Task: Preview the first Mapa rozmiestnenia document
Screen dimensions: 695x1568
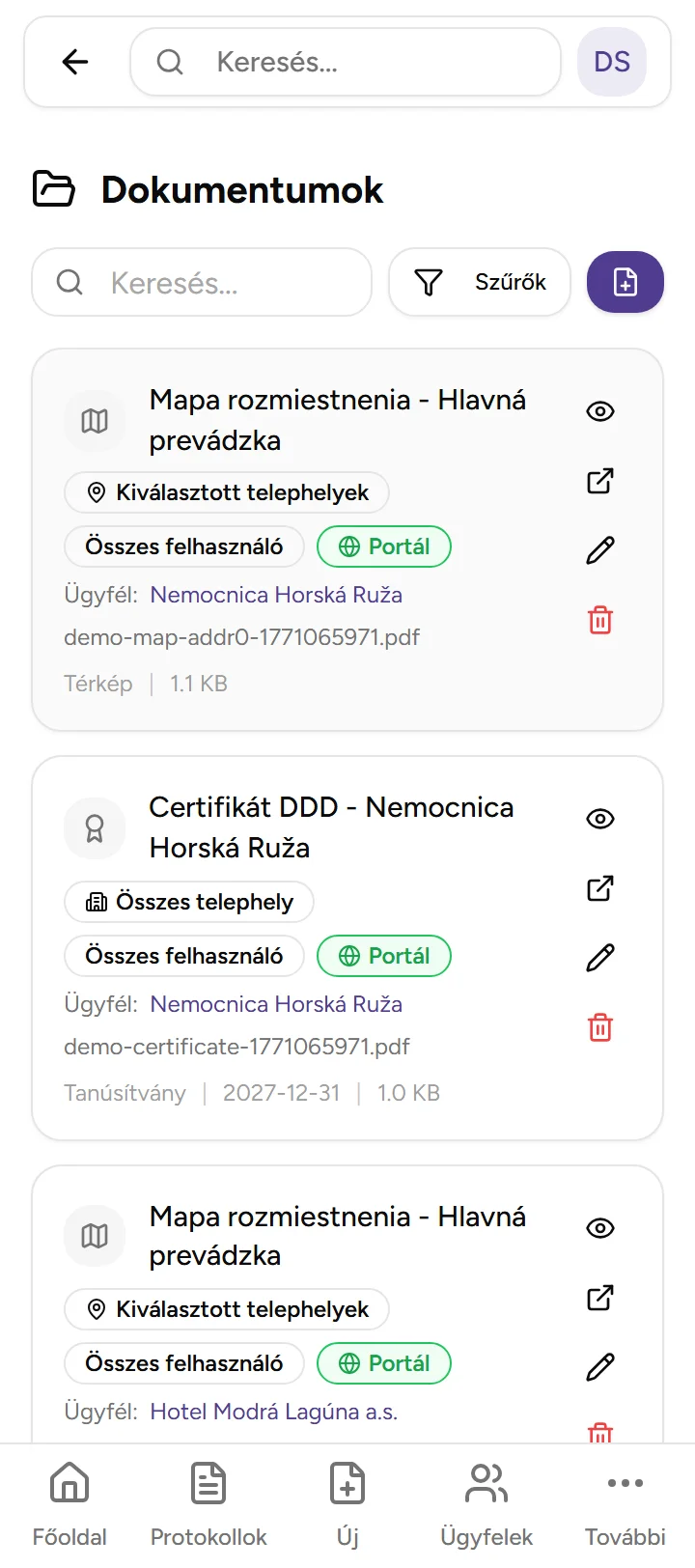Action: coord(599,410)
